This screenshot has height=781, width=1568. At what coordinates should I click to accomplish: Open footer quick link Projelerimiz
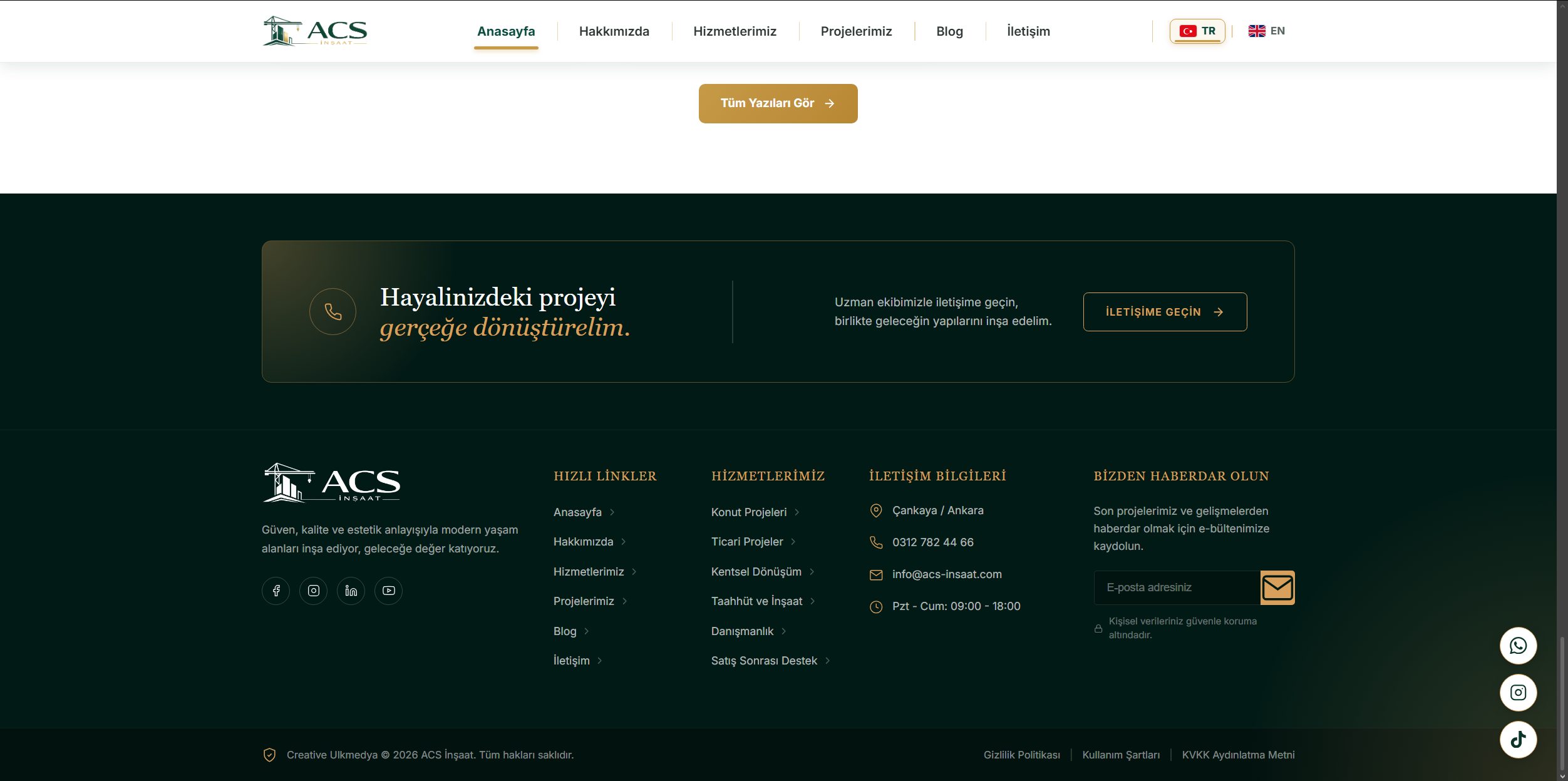[590, 601]
